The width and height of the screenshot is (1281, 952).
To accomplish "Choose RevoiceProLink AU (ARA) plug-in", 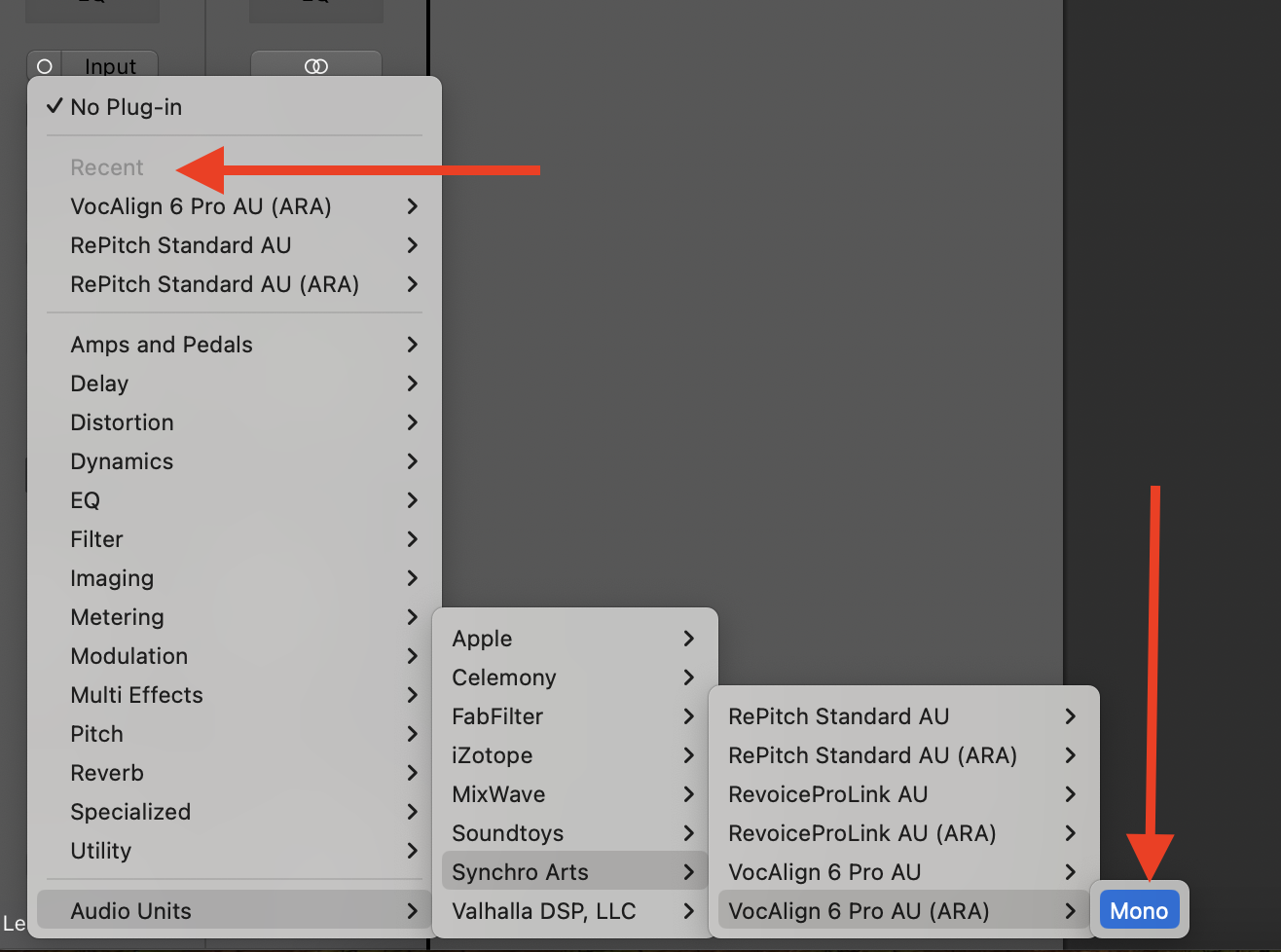I will [861, 833].
